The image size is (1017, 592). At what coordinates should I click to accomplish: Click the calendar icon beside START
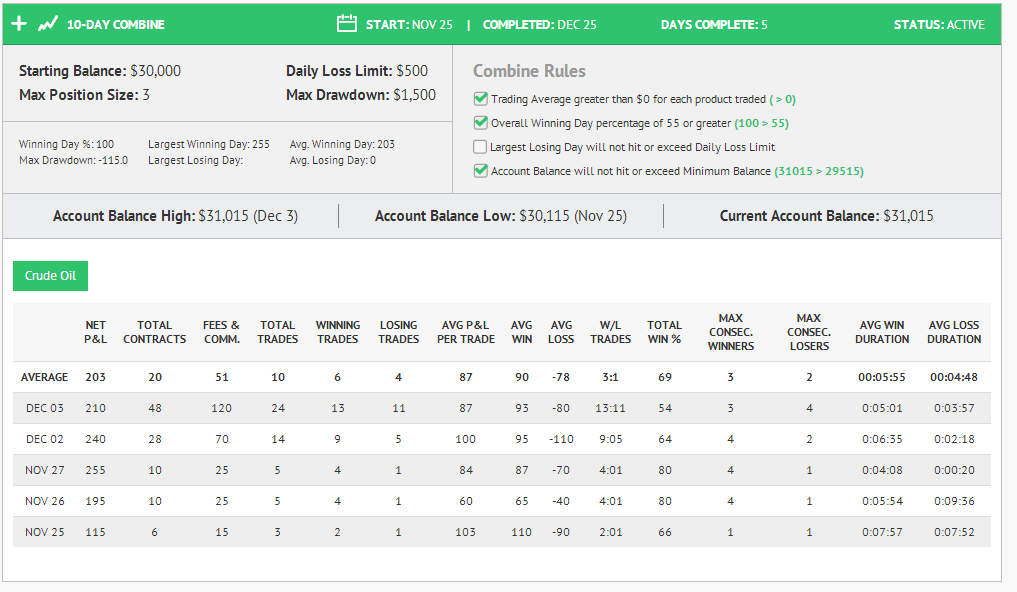click(347, 24)
